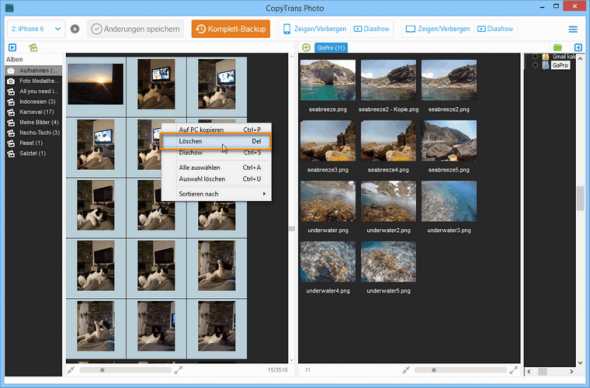
Task: Click the album icon beside Karneval (17)
Action: (11, 112)
